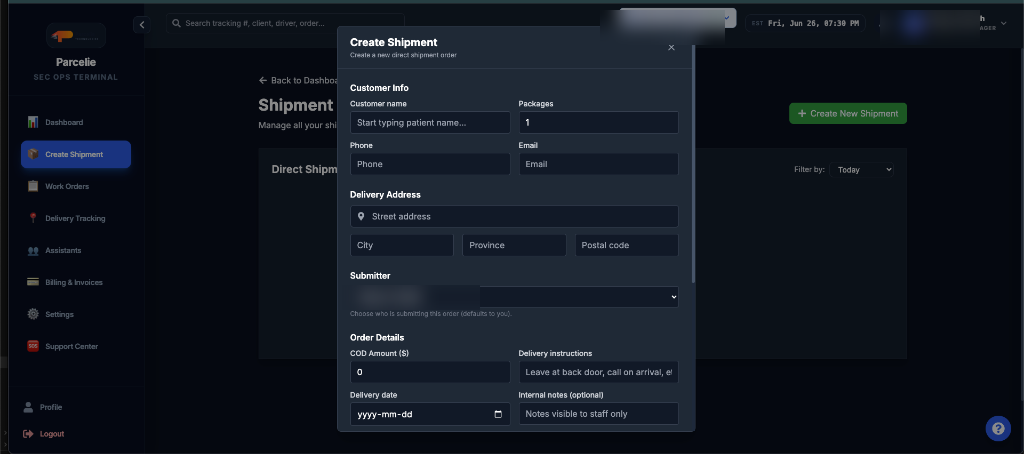Open the Submitter dropdown

pos(514,297)
